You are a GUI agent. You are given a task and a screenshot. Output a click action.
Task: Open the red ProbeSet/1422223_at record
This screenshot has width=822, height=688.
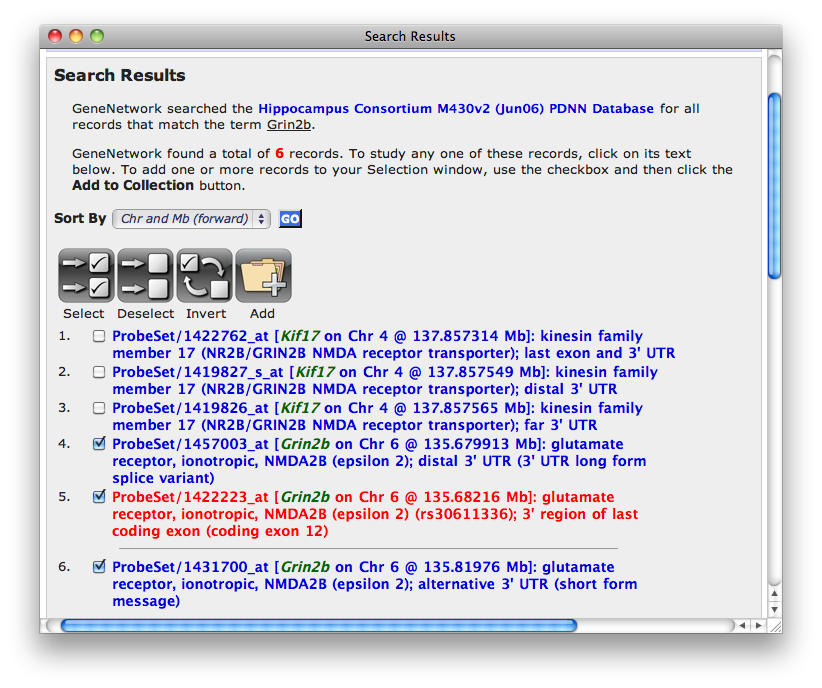pyautogui.click(x=190, y=497)
